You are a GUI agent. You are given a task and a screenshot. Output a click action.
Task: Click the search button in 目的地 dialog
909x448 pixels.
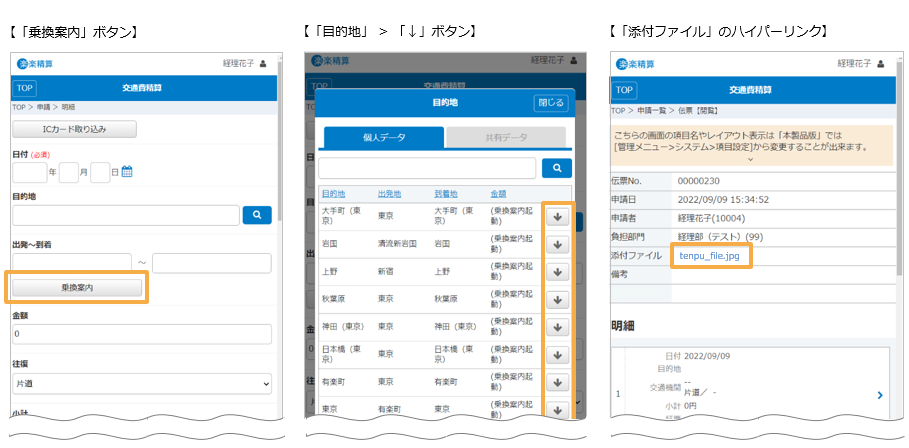tap(556, 168)
